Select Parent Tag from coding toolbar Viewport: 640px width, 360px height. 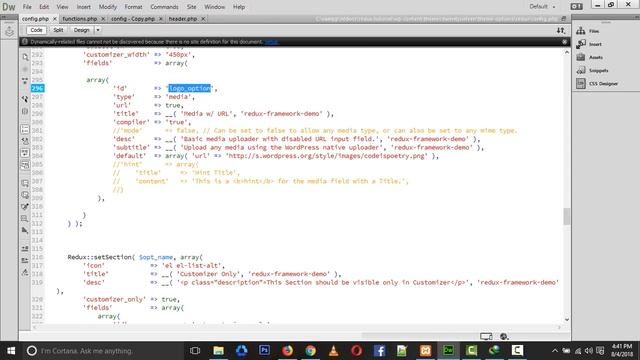25,99
